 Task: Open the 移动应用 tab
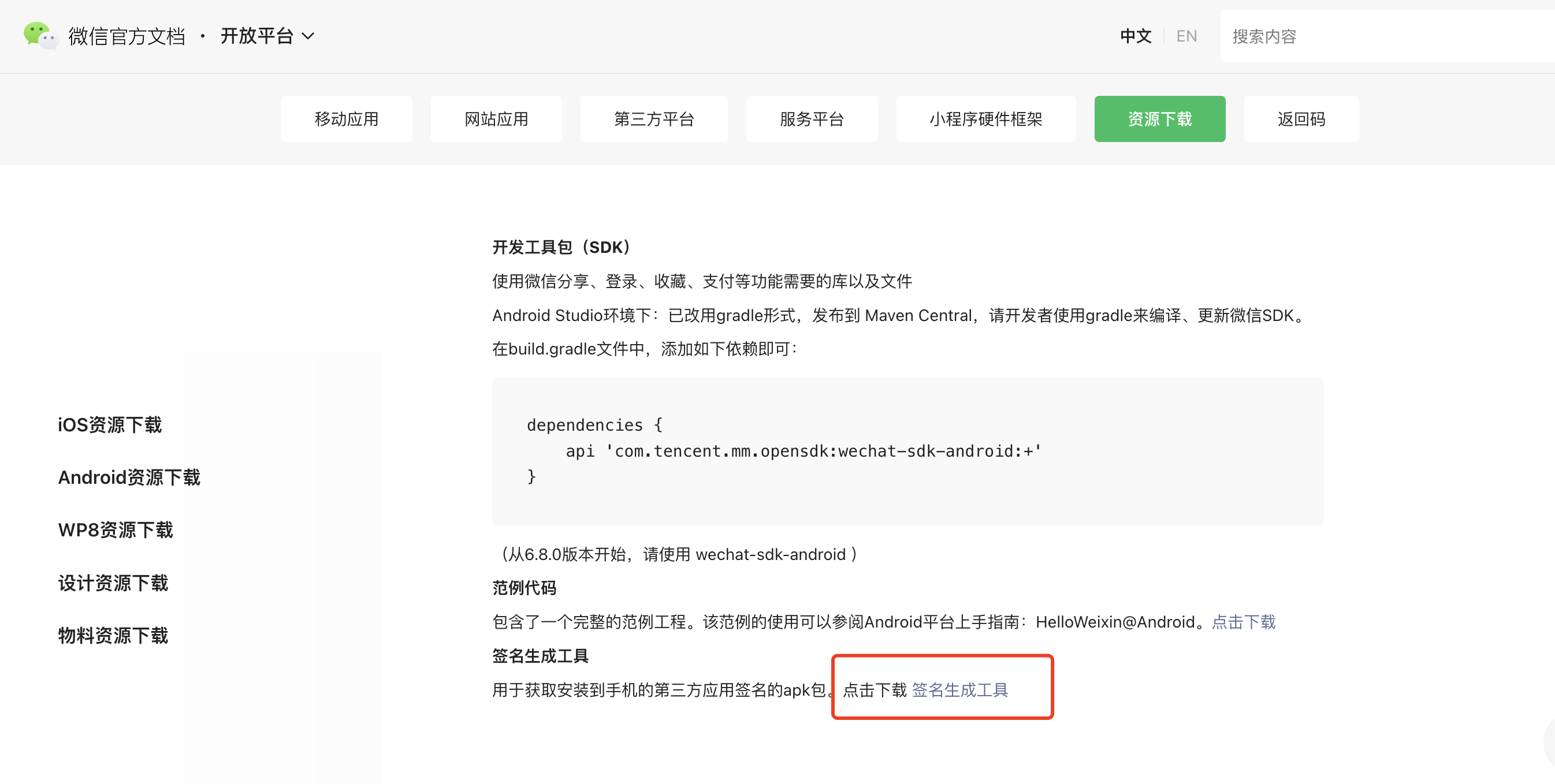coord(347,119)
